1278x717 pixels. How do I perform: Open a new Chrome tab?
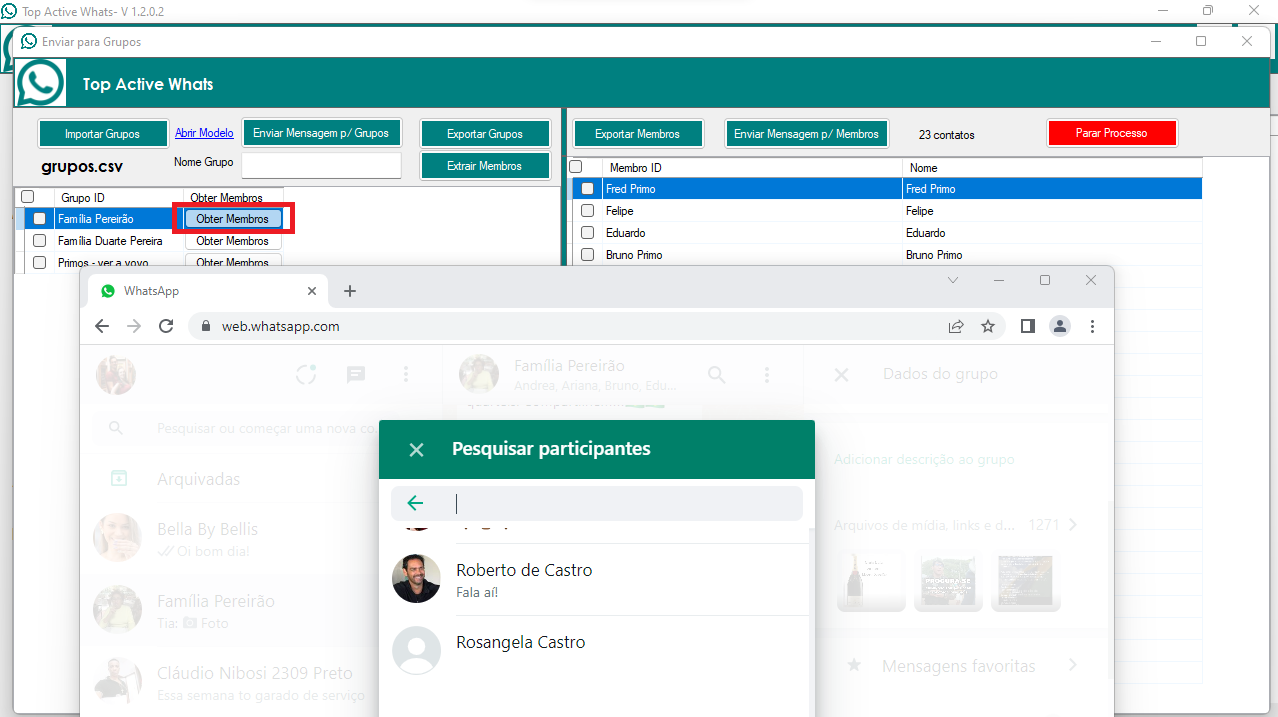(x=350, y=291)
